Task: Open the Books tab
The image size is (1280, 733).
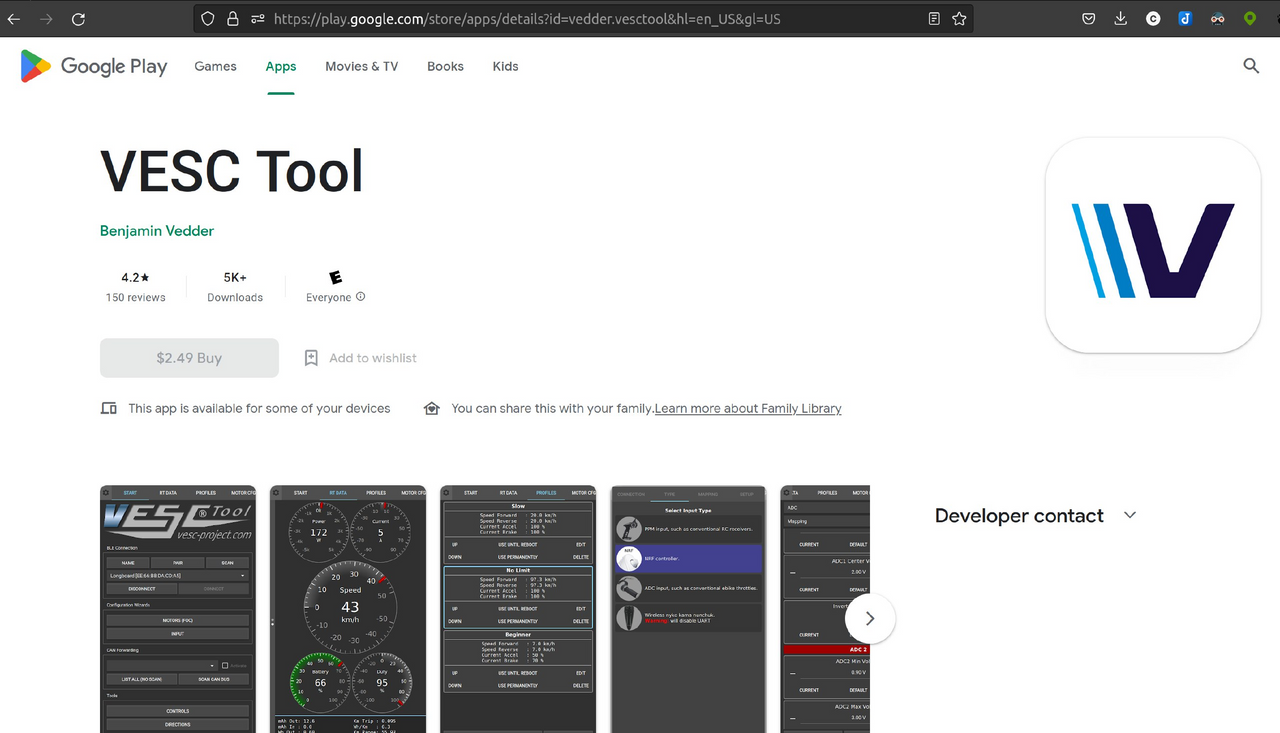Action: tap(445, 66)
